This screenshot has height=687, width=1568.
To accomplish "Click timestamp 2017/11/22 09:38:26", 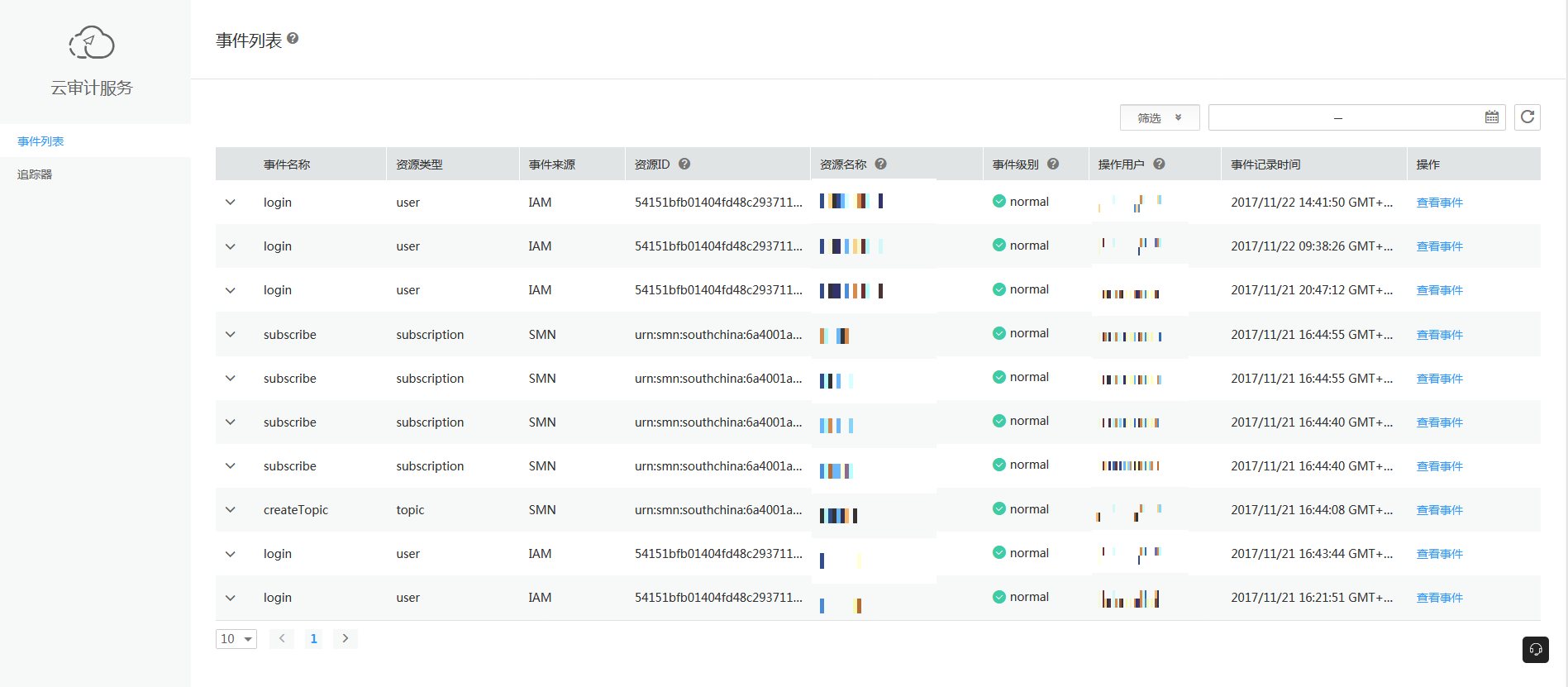I will [1312, 246].
